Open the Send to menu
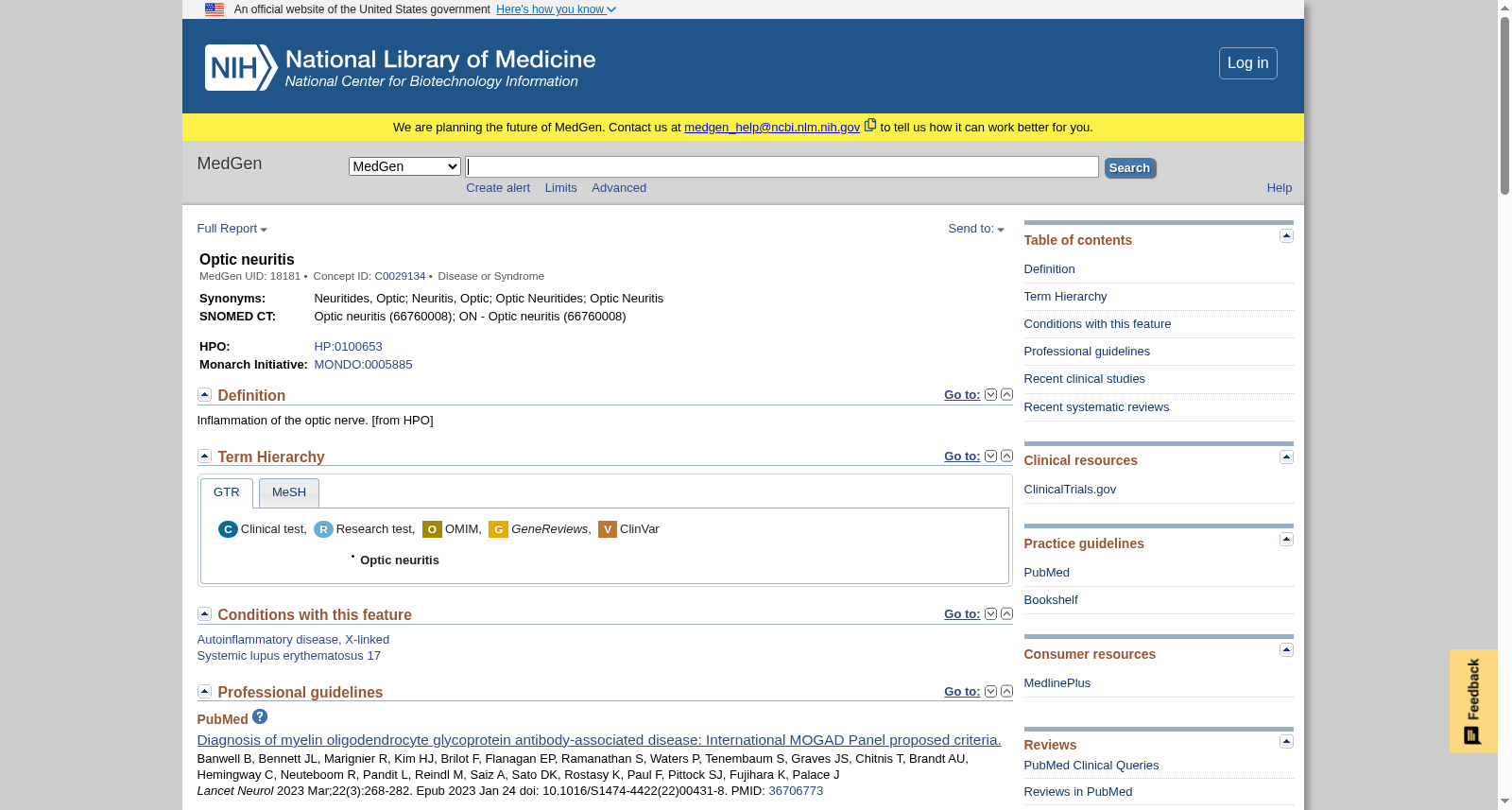This screenshot has width=1512, height=810. click(x=976, y=229)
